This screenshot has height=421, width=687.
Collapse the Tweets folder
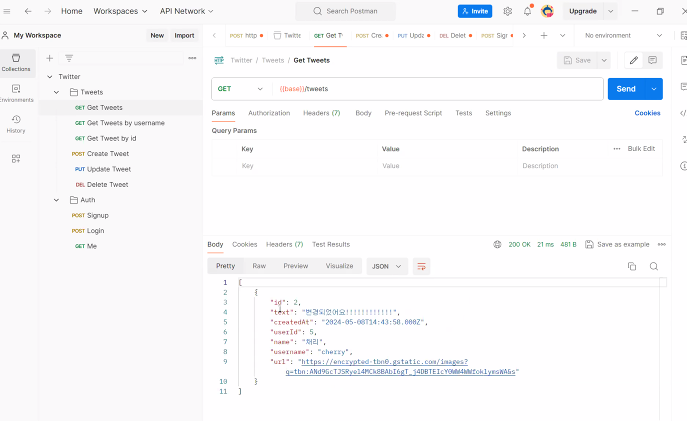point(57,92)
